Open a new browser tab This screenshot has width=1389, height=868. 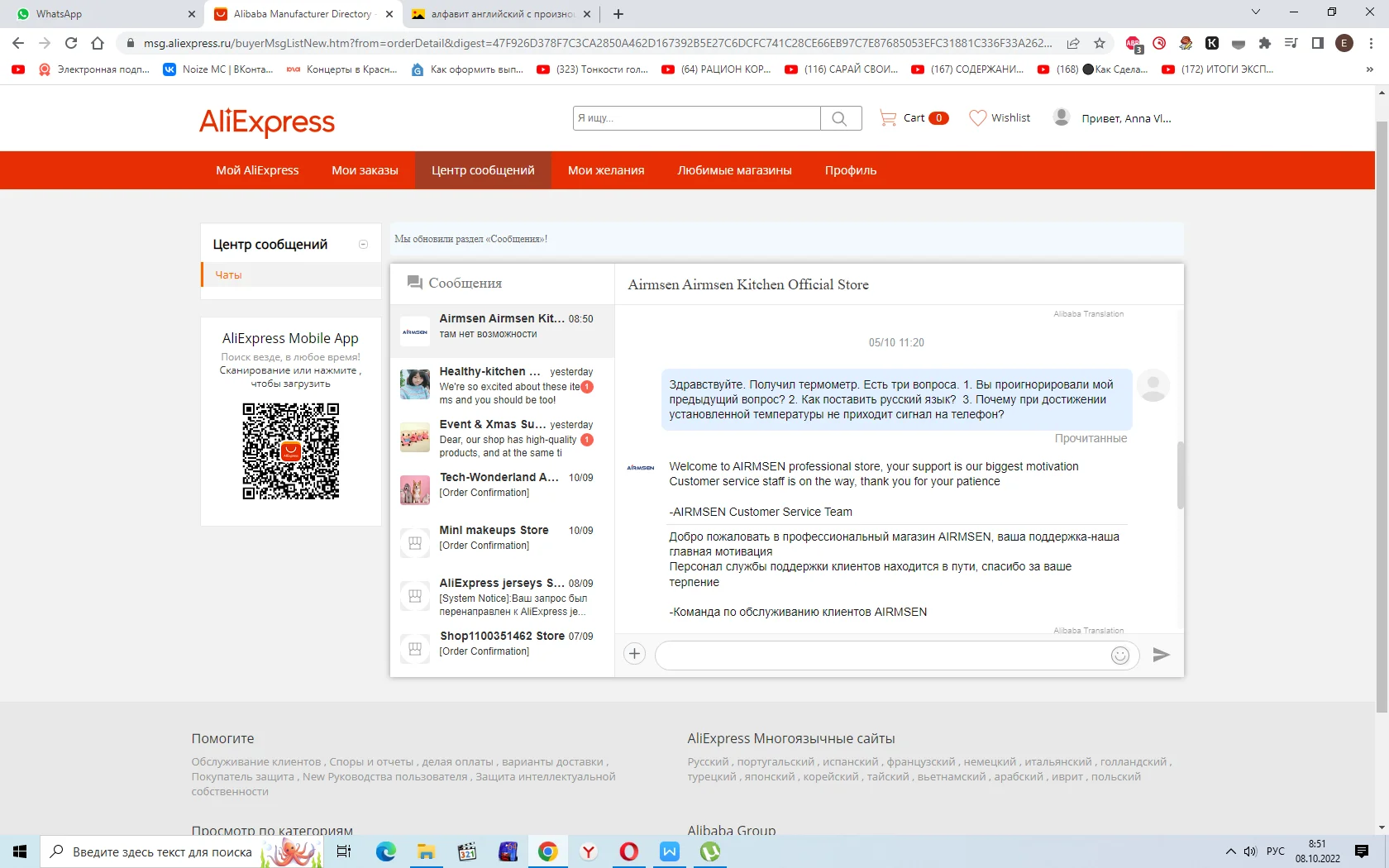[618, 14]
